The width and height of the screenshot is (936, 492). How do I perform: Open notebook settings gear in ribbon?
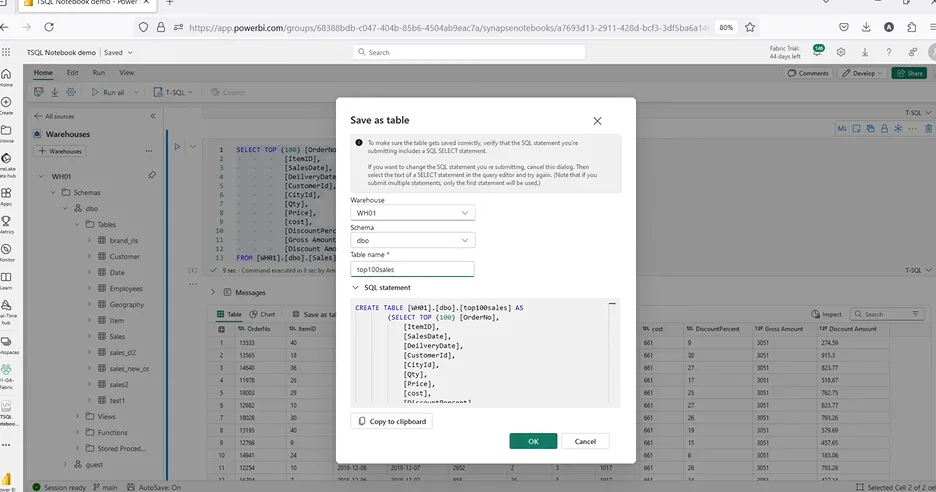70,92
